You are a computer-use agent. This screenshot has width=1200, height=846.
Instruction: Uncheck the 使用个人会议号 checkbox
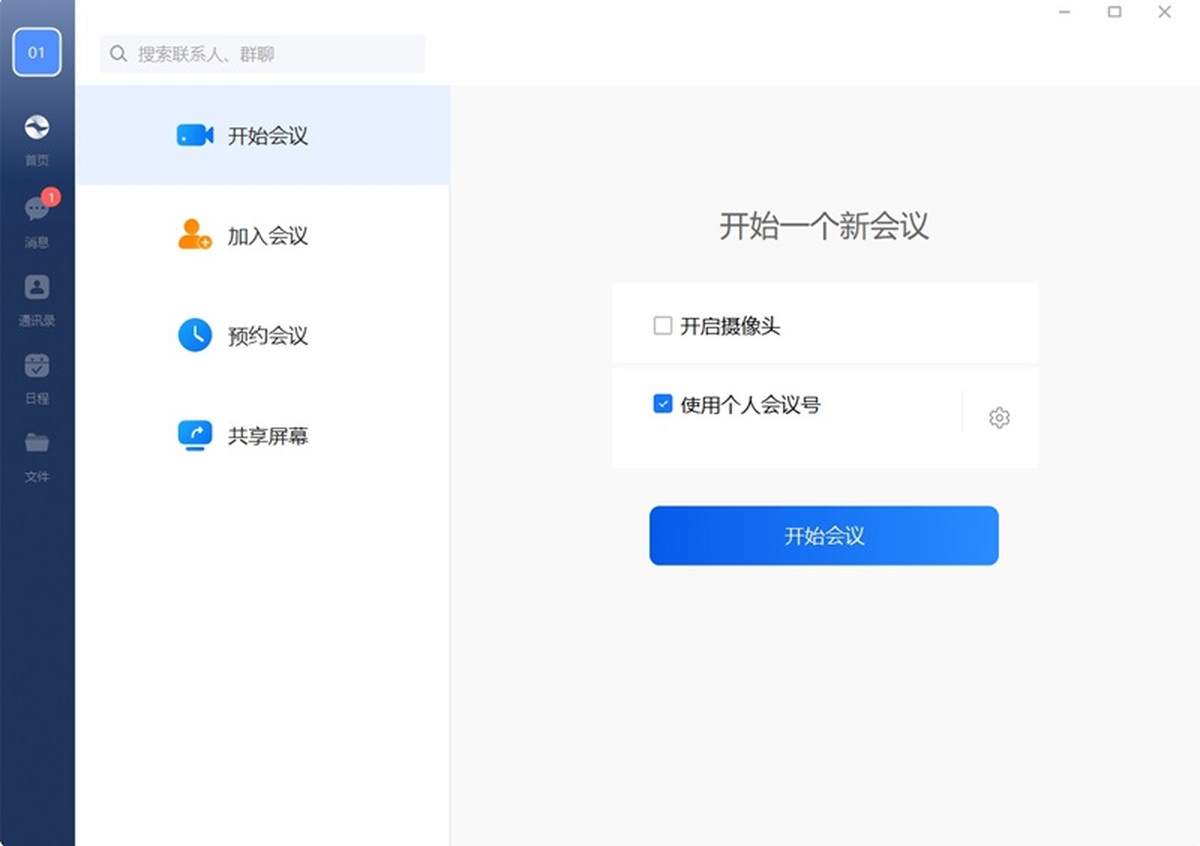pyautogui.click(x=662, y=404)
